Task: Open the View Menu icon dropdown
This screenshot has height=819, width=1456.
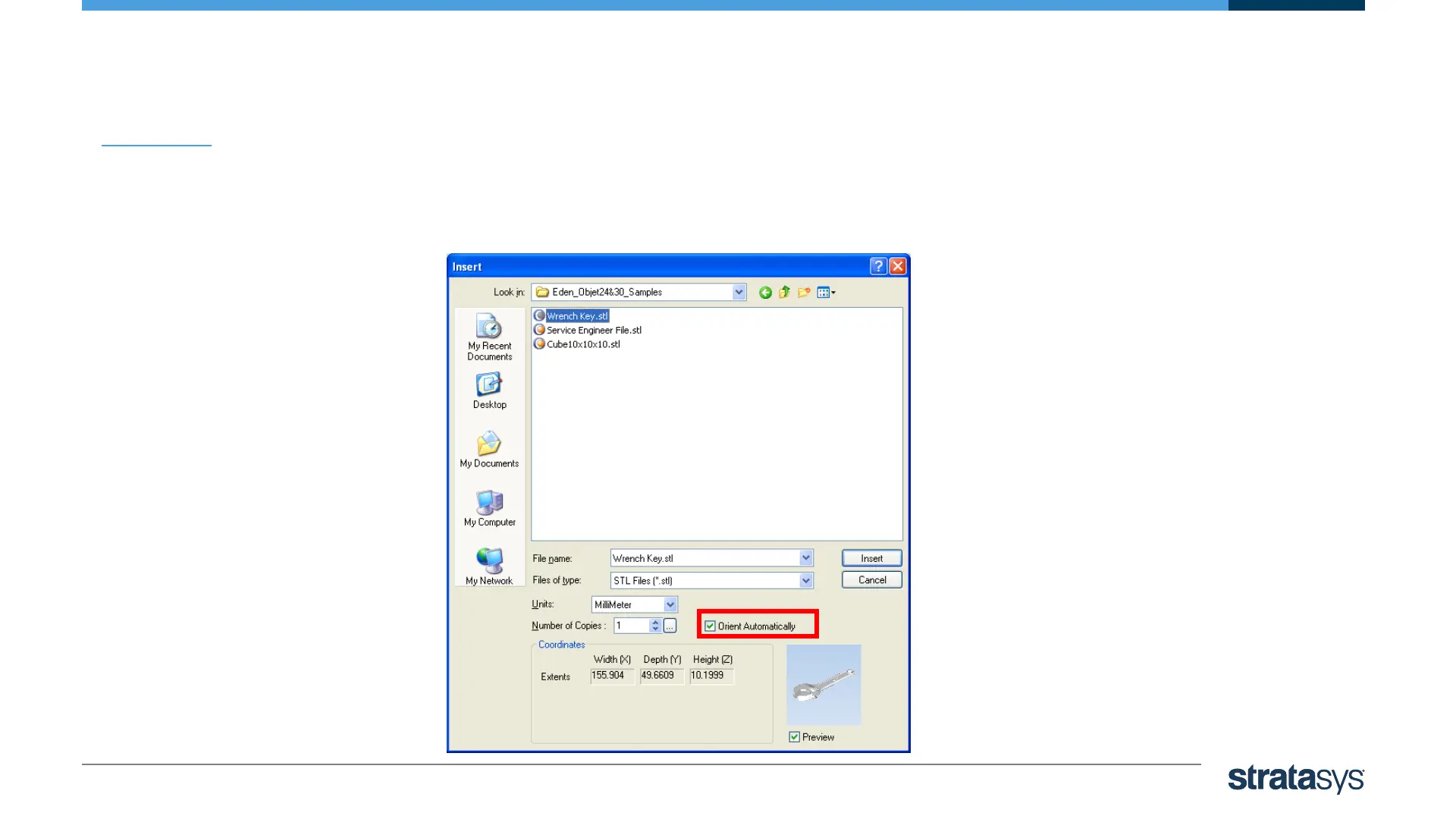Action: point(827,293)
